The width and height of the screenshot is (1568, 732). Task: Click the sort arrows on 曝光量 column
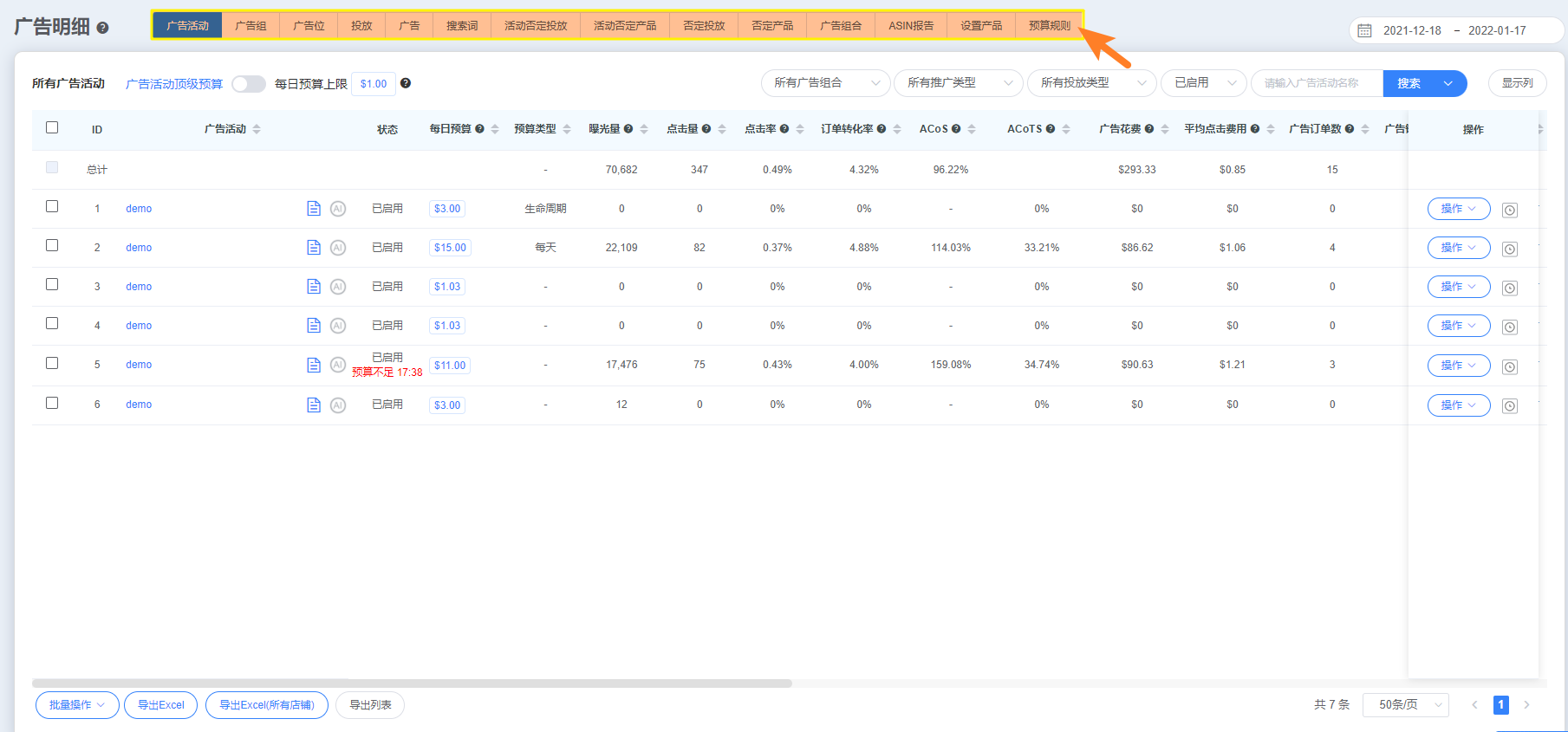click(x=644, y=129)
